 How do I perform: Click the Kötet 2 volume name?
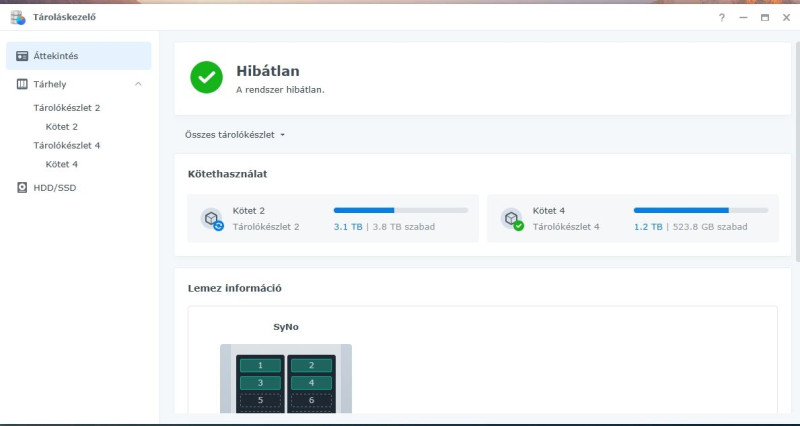pyautogui.click(x=248, y=211)
